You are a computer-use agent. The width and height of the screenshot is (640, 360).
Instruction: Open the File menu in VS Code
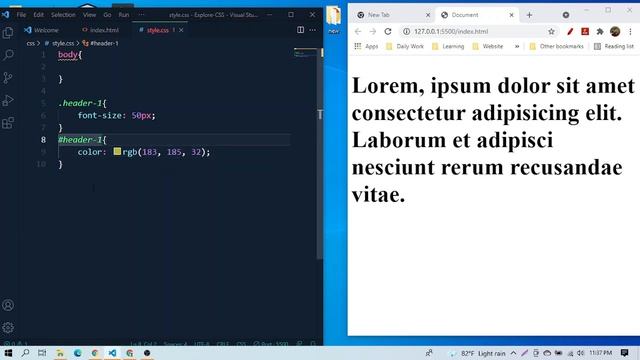click(21, 15)
